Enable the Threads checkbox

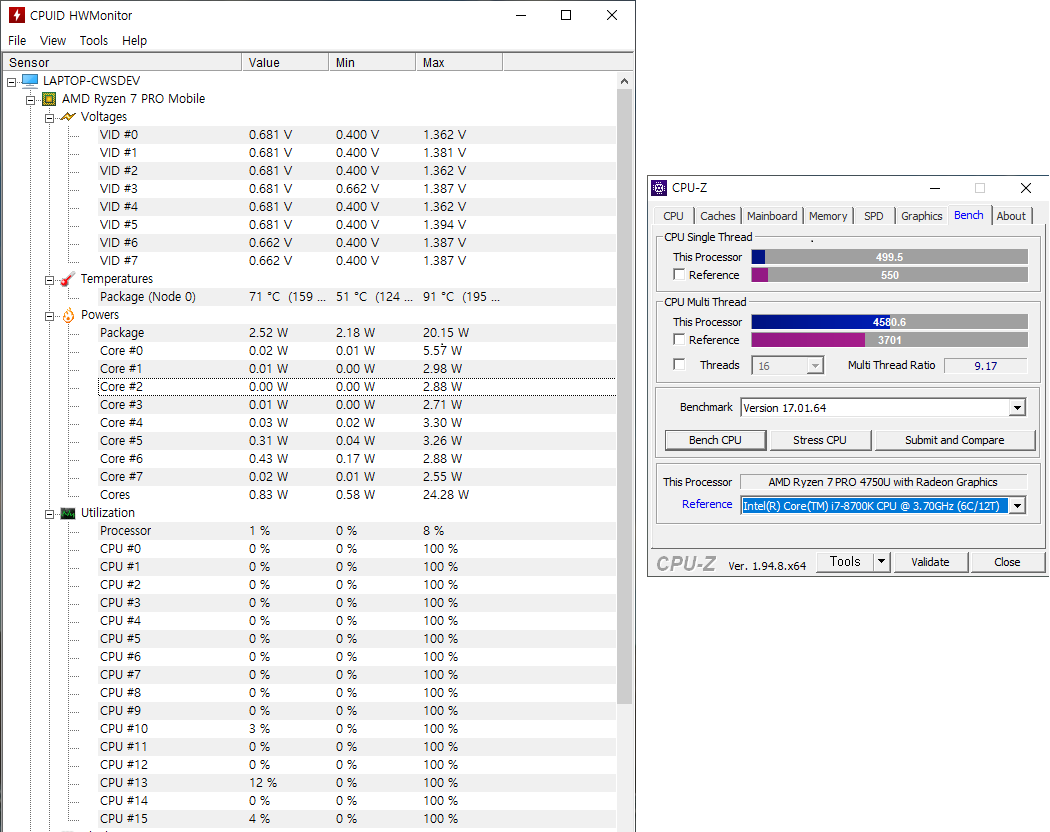point(679,364)
